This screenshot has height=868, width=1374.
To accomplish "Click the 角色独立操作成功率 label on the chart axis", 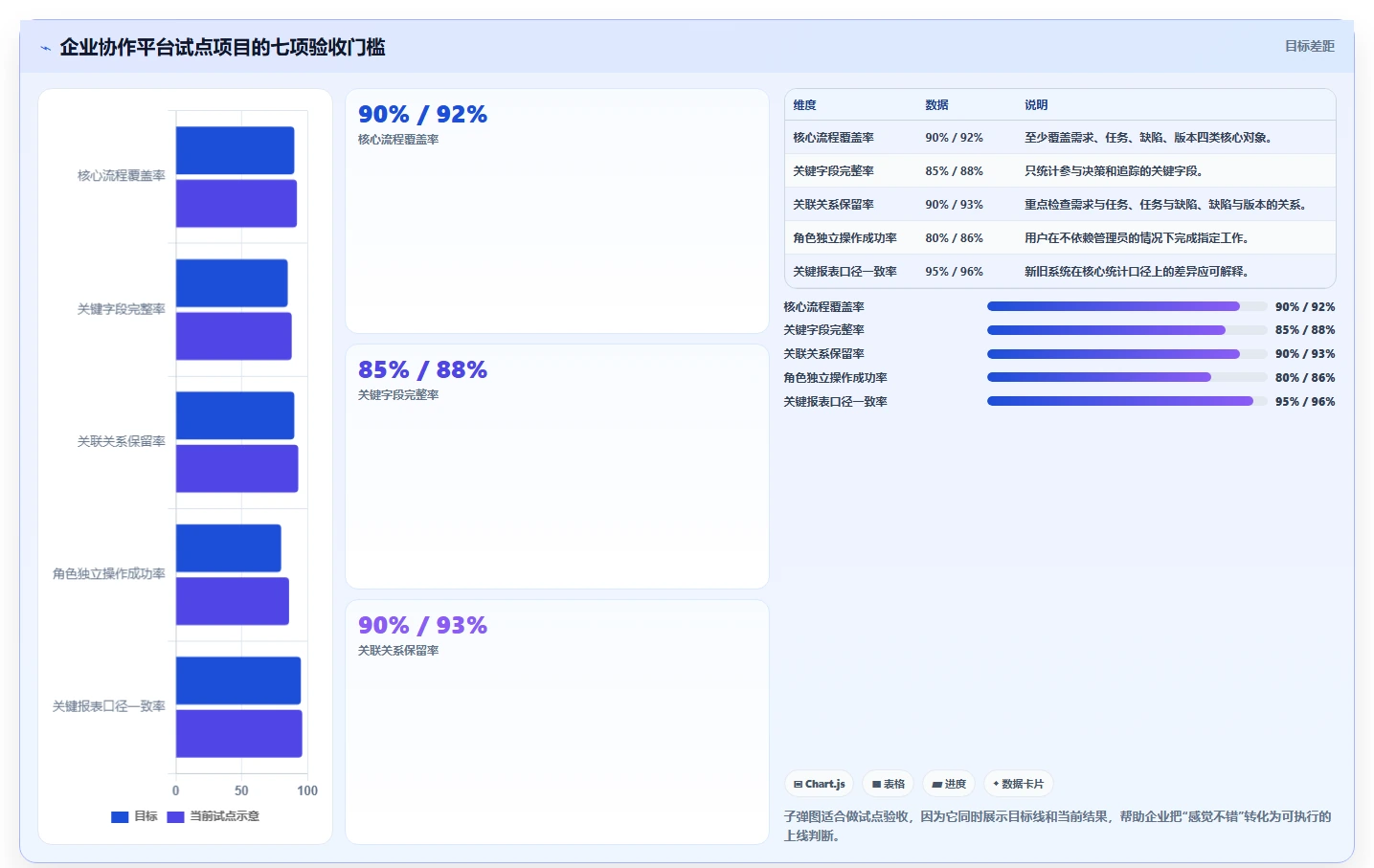I will point(109,574).
